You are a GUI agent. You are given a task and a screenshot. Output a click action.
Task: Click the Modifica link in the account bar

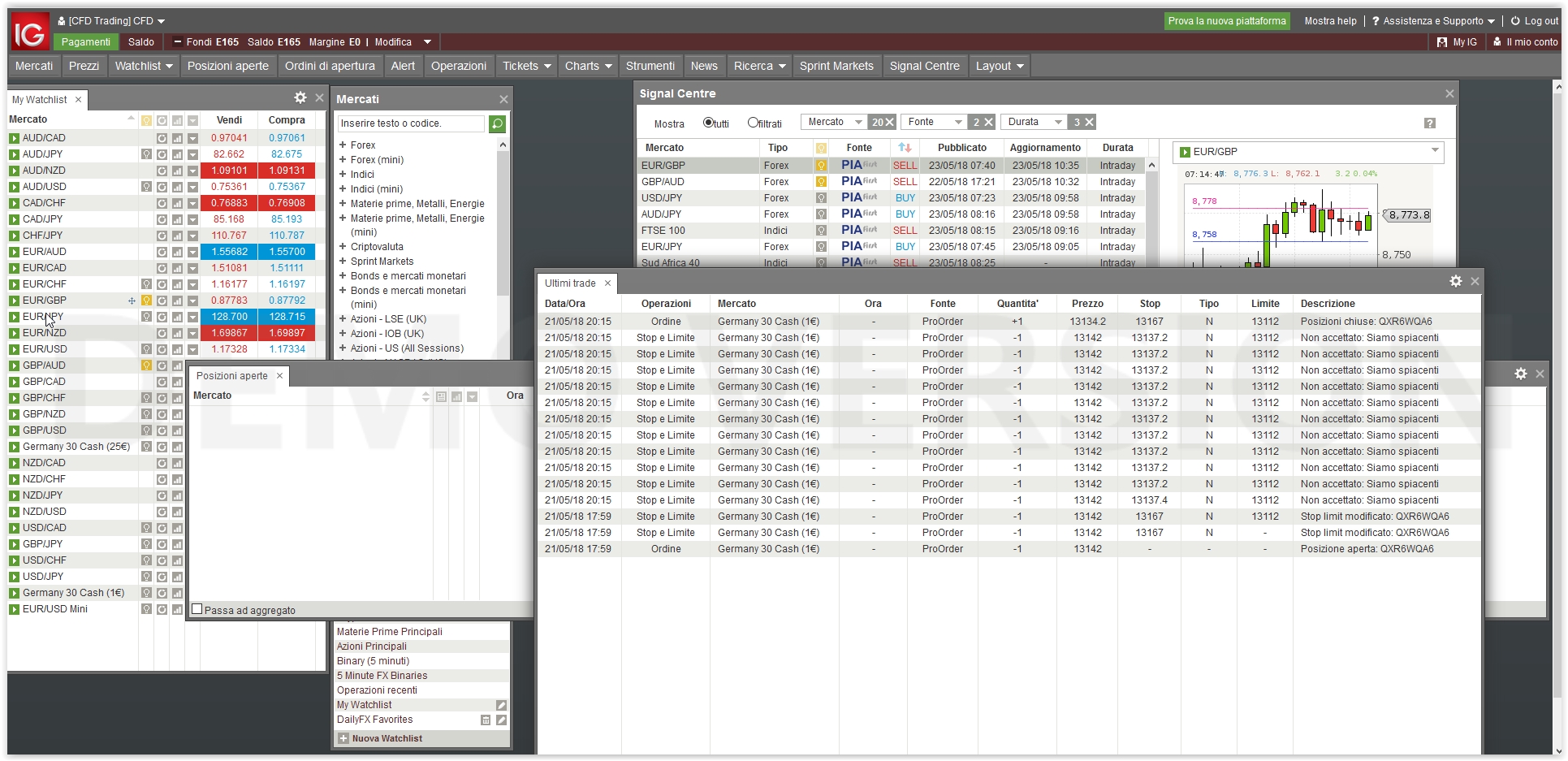[x=393, y=42]
